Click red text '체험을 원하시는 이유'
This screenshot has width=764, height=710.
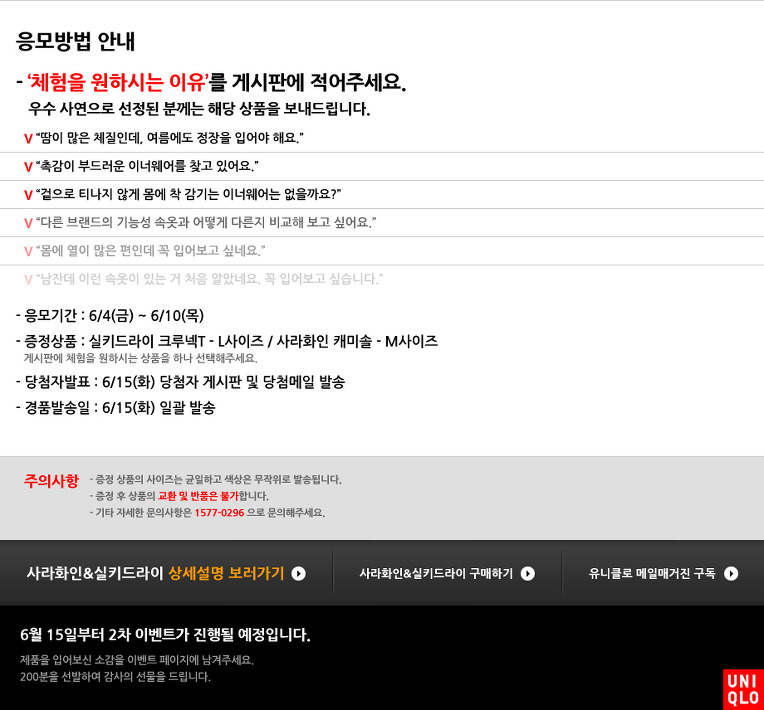point(118,82)
